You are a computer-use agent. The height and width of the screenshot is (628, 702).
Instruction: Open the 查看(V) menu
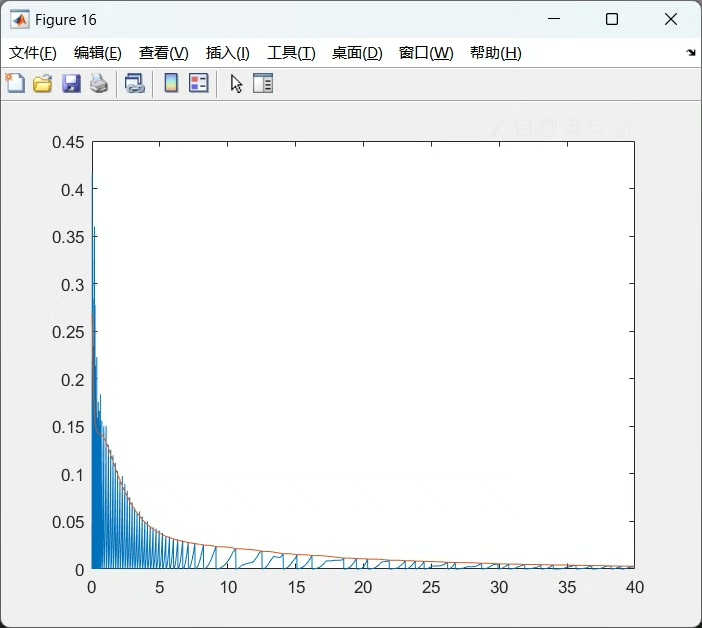(163, 53)
